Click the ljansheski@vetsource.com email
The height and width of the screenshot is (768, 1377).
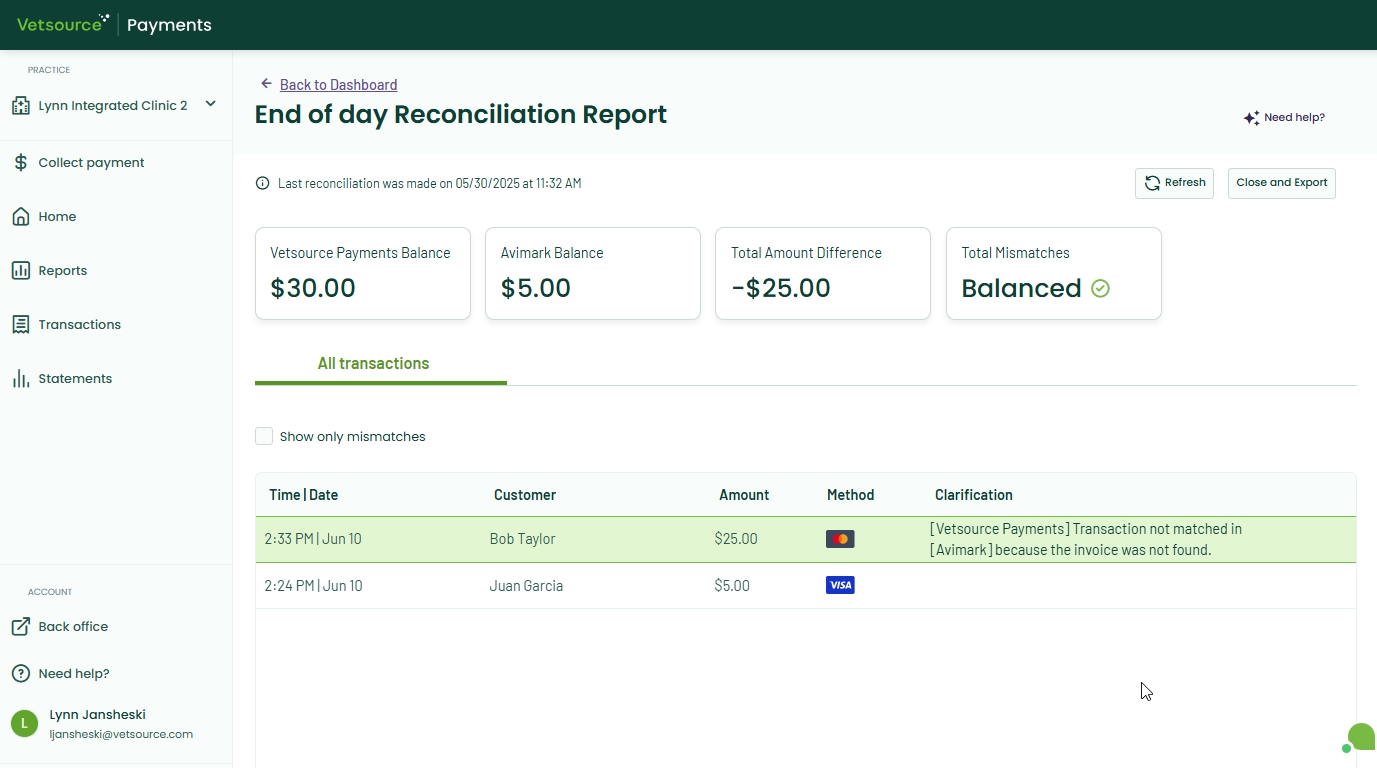[121, 734]
